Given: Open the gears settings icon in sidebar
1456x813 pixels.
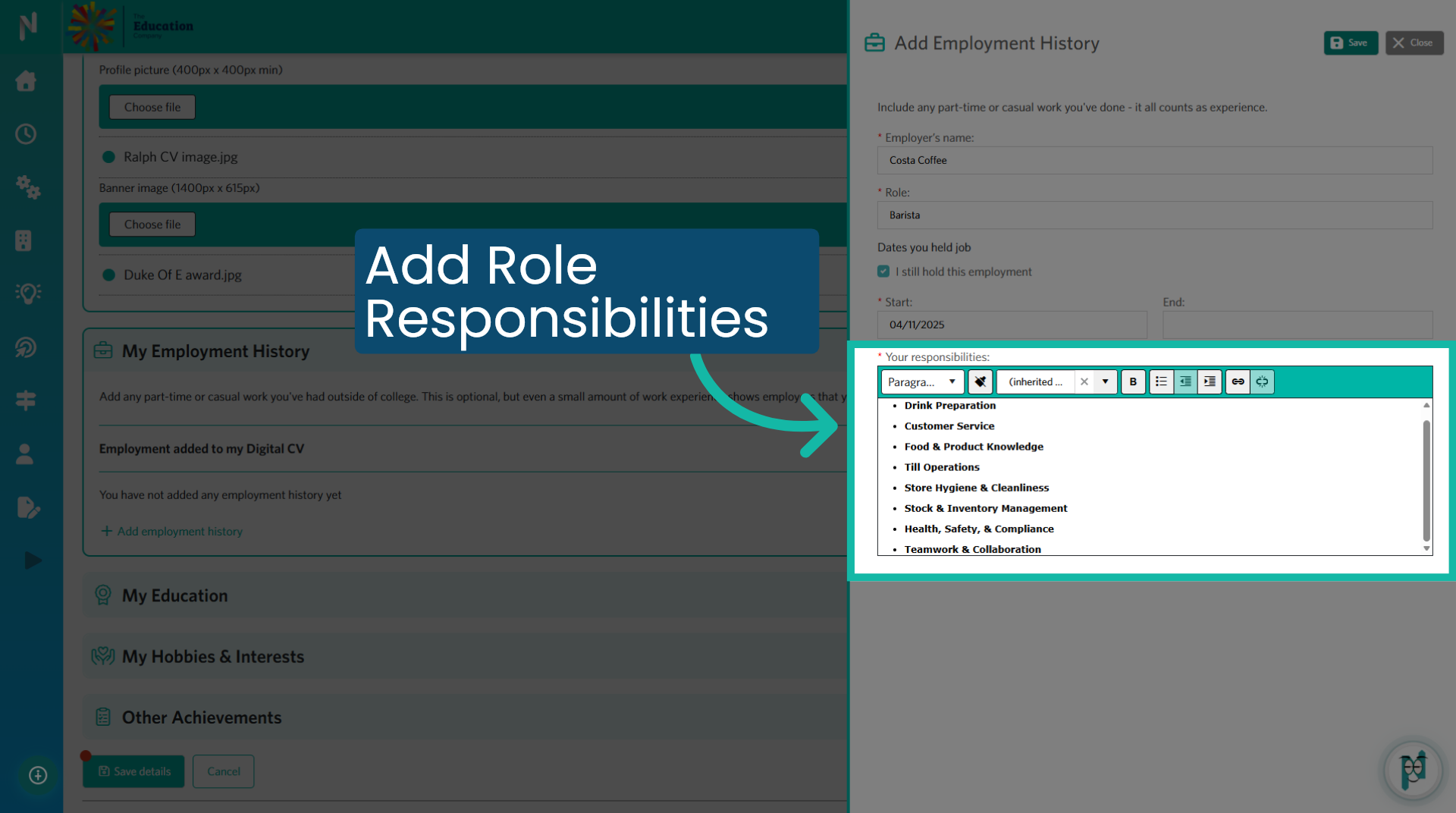Looking at the screenshot, I should [28, 187].
